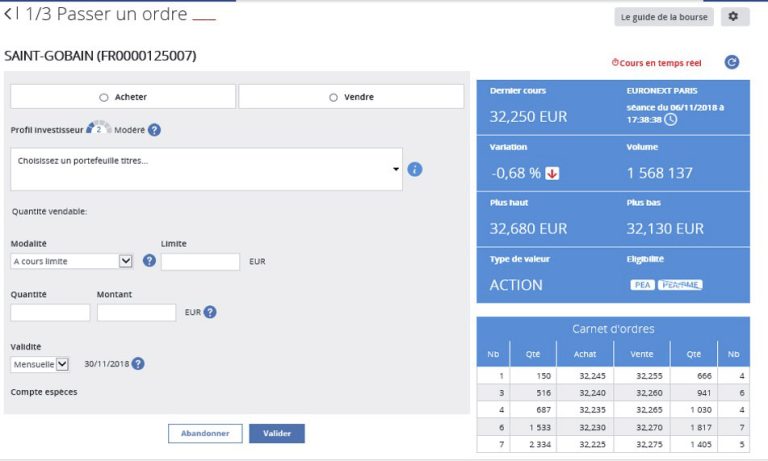Click bid quantity 2 334
Image resolution: width=768 pixels, height=461 pixels.
(x=540, y=444)
